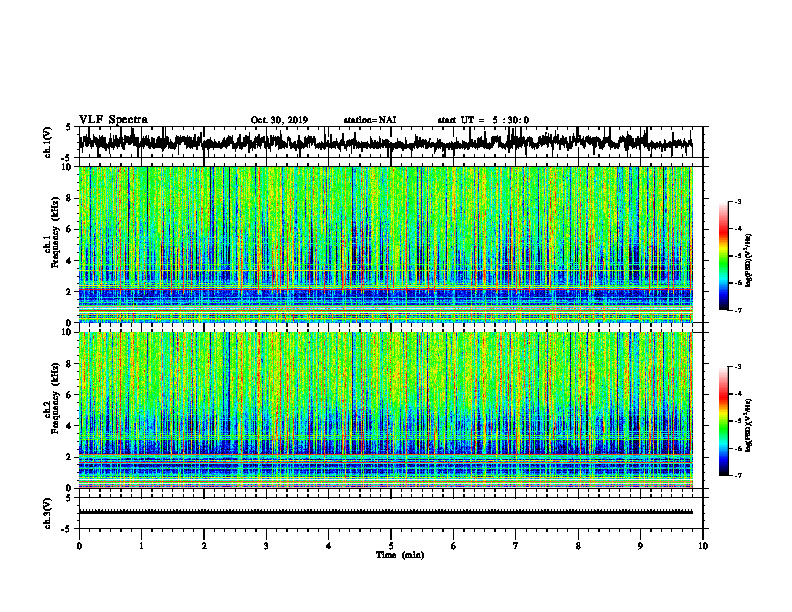
Task: Select the ch.2 "Frequency (kHz)" axis label
Action: click(x=55, y=398)
